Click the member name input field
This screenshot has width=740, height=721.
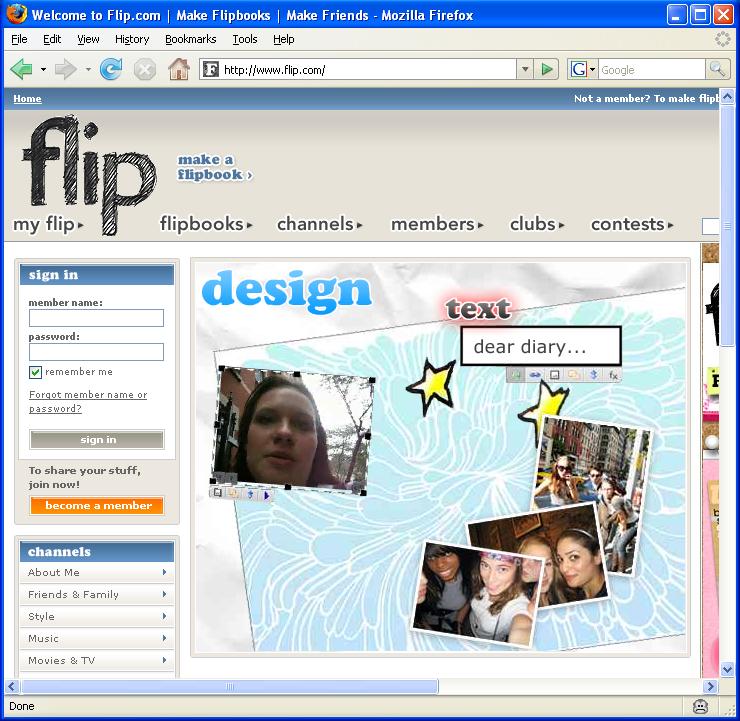click(96, 318)
